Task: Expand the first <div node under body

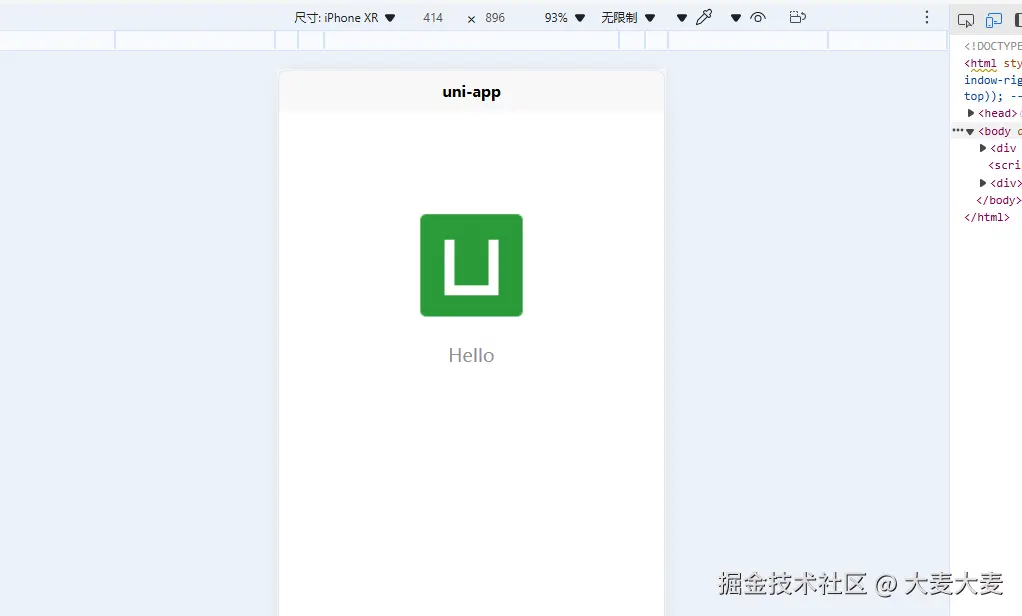Action: pos(983,149)
